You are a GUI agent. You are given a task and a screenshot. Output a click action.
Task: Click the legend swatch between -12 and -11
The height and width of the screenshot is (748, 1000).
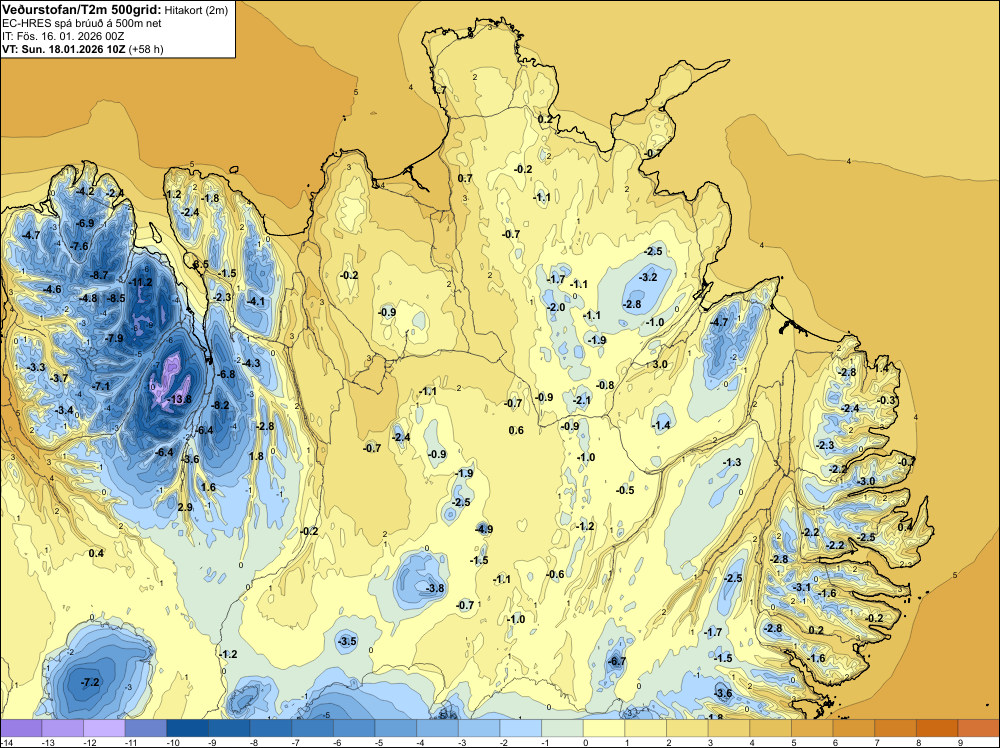pos(104,728)
